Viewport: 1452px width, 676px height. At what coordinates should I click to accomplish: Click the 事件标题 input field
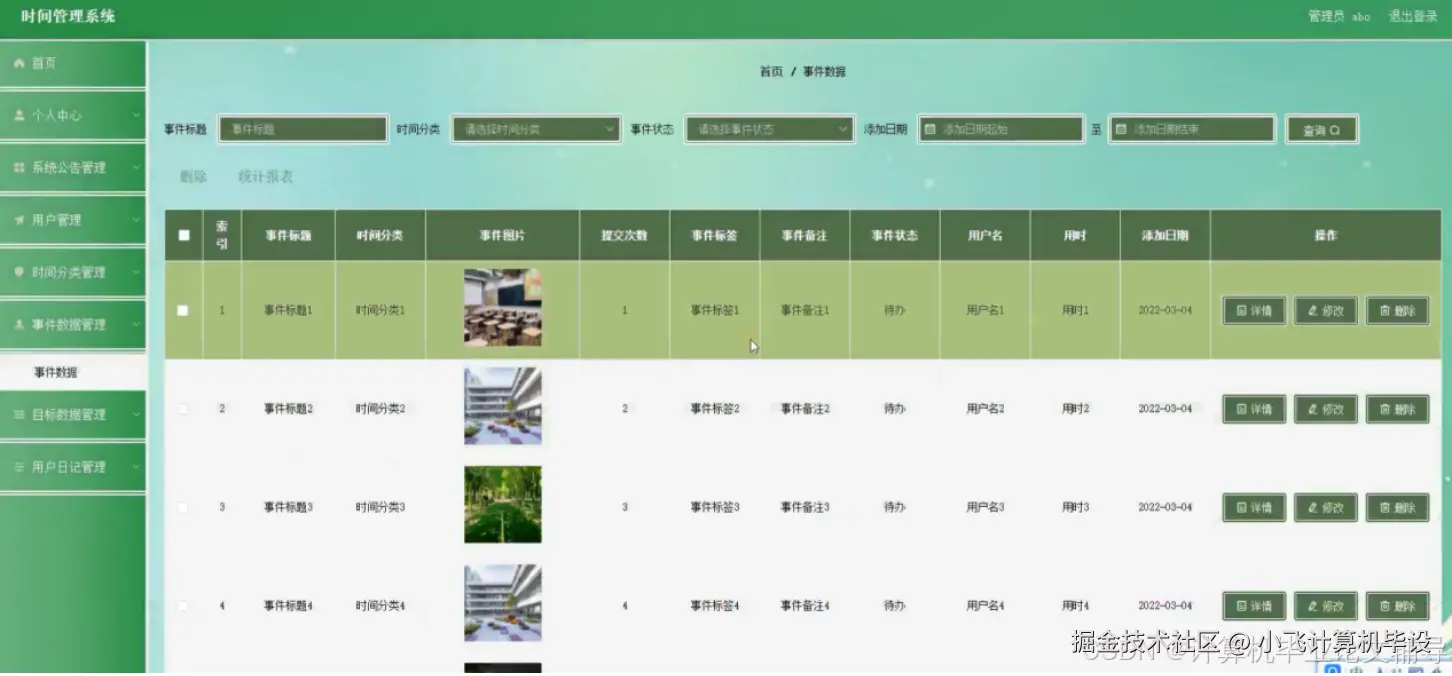click(x=303, y=129)
